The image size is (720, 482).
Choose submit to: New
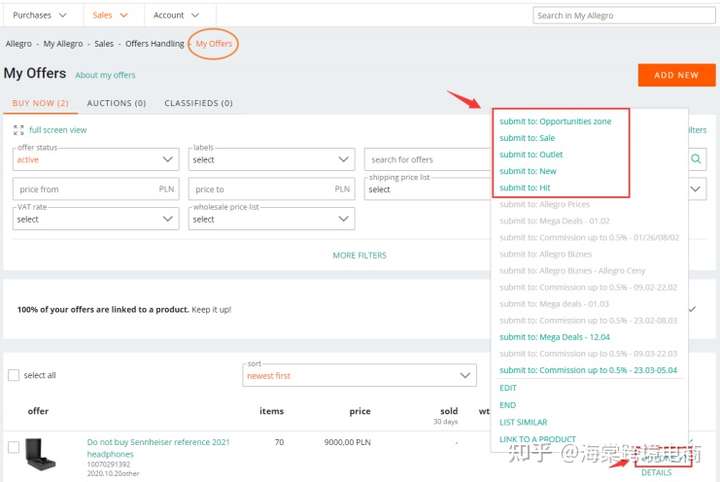pyautogui.click(x=528, y=171)
